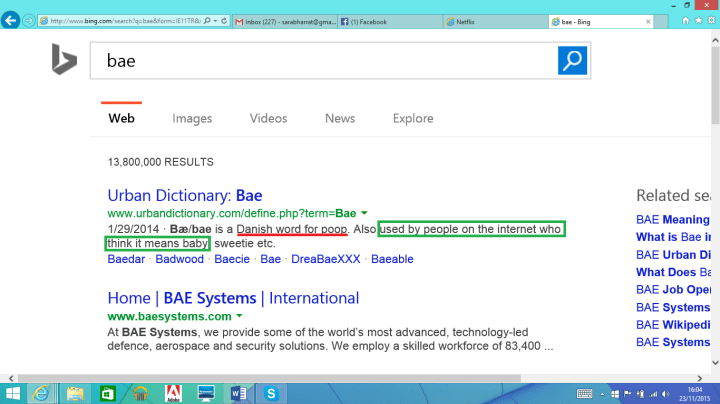This screenshot has width=720, height=404.
Task: Open Microsoft Word from the taskbar
Action: click(238, 392)
